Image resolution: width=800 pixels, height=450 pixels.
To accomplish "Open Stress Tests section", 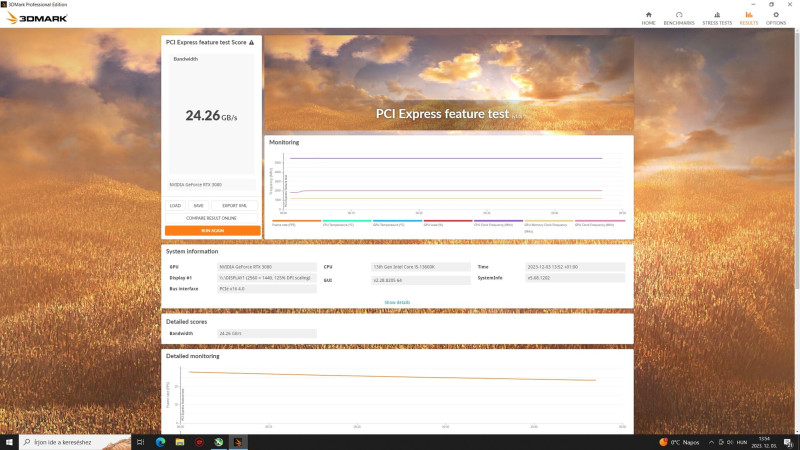I will pyautogui.click(x=717, y=18).
